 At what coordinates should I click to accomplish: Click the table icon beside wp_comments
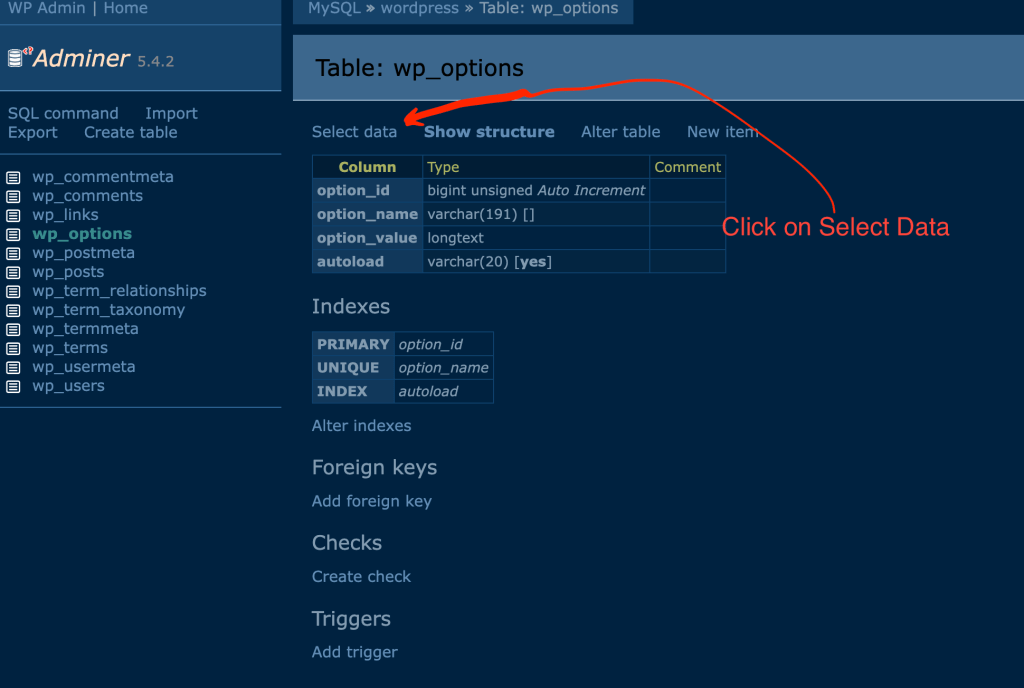pos(14,195)
